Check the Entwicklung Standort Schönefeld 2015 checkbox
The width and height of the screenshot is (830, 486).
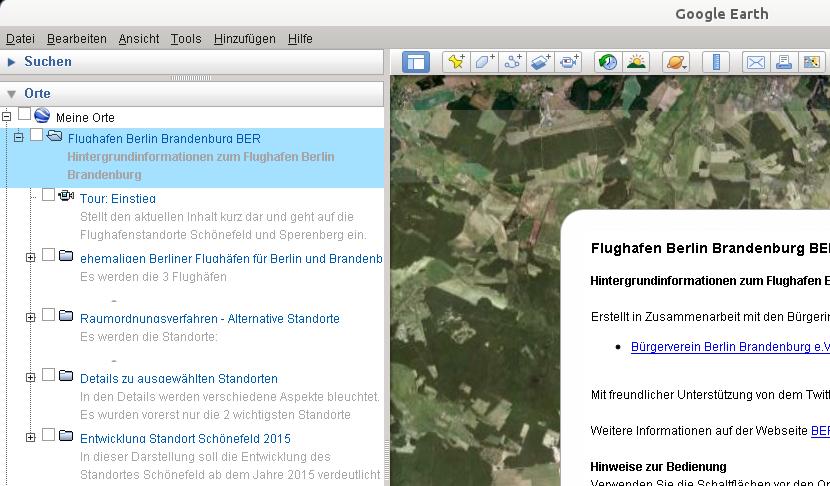(48, 434)
